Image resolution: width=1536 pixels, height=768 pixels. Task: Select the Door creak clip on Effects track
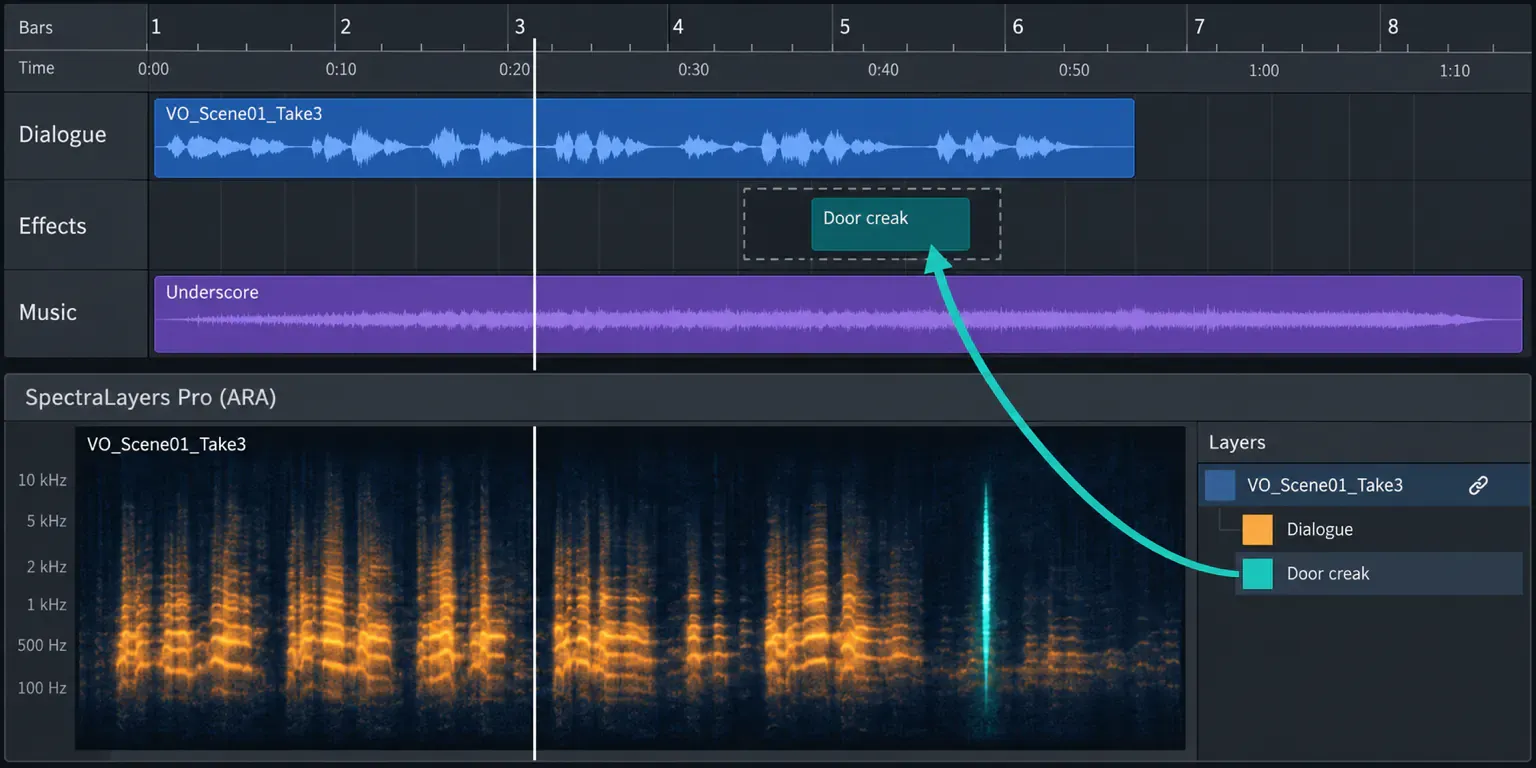[x=890, y=224]
